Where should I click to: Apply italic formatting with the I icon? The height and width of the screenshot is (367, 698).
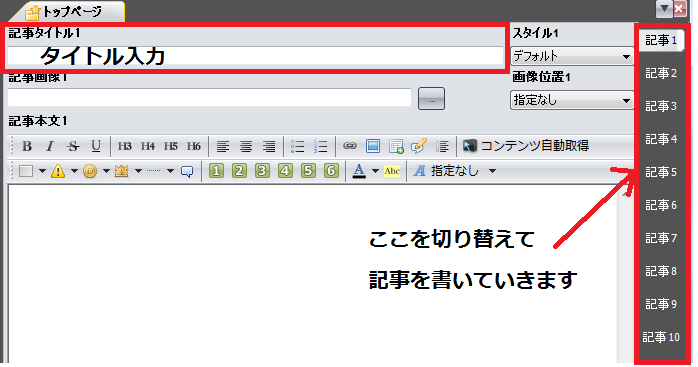click(50, 146)
